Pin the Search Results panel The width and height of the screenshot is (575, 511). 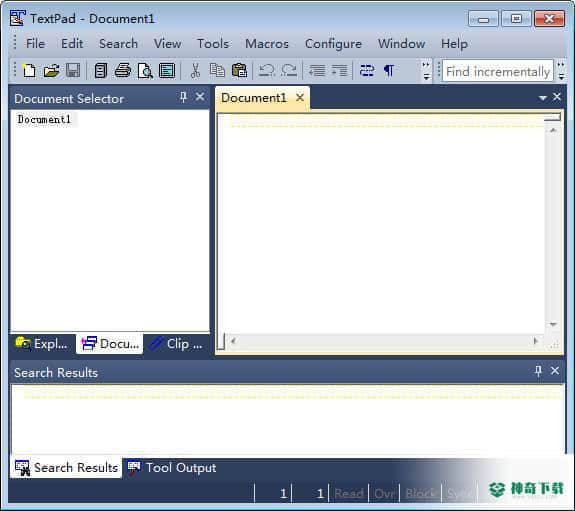coord(538,371)
